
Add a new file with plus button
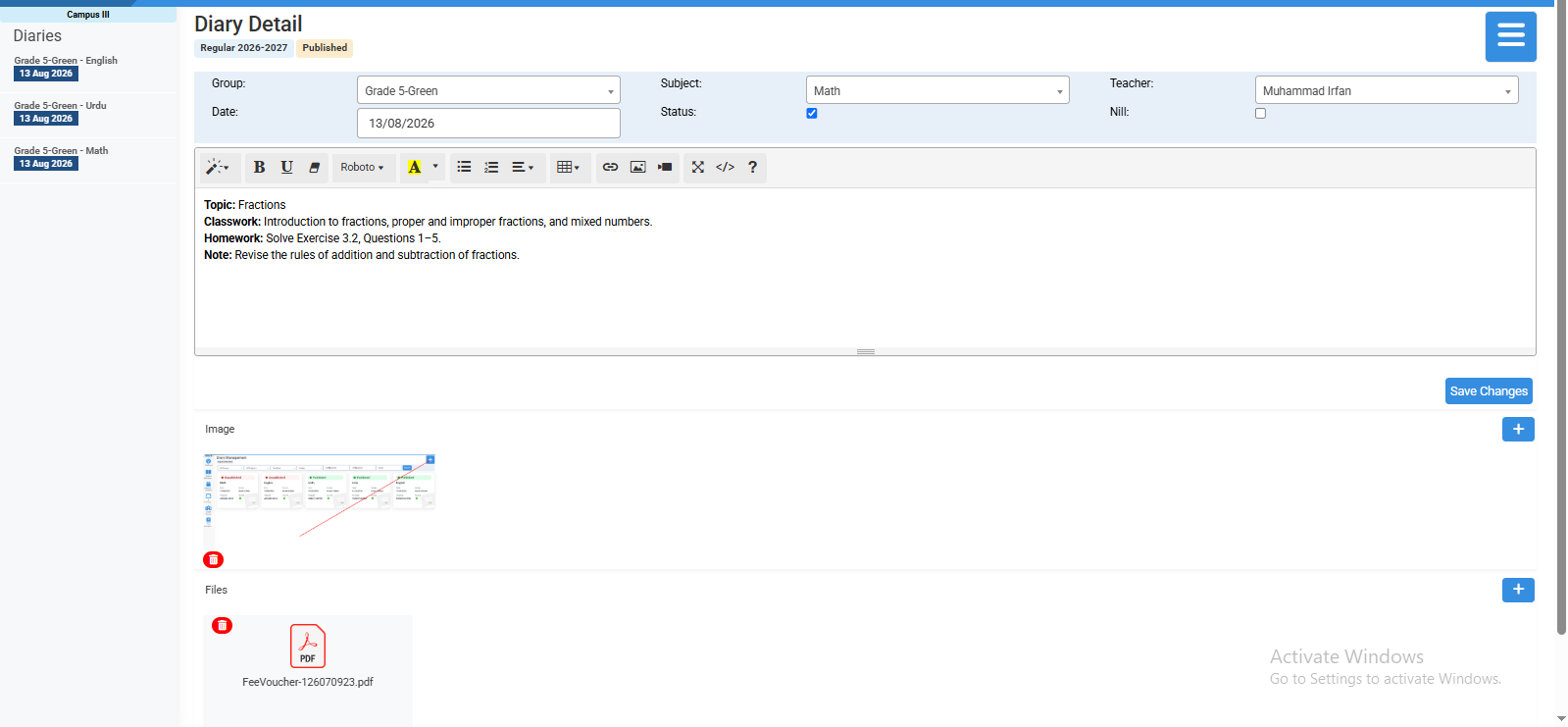click(1518, 590)
